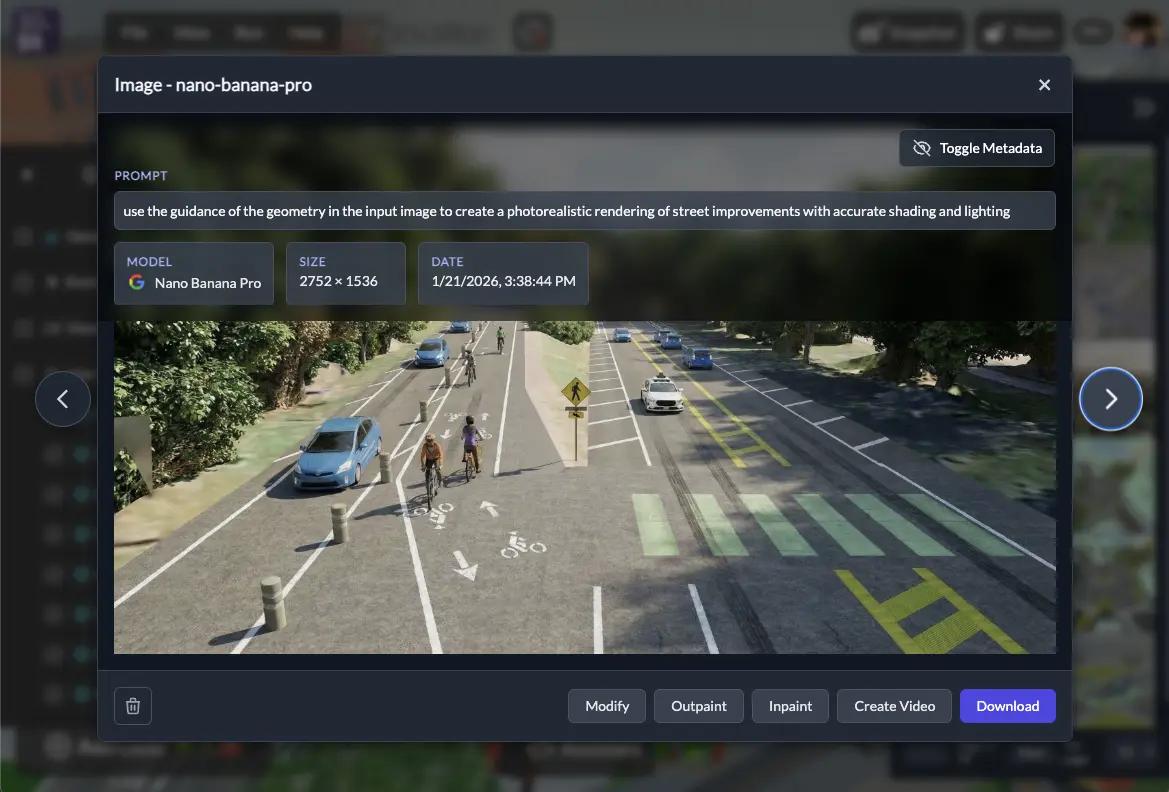Viewport: 1169px width, 792px height.
Task: Open the Help menu
Action: coord(305,32)
